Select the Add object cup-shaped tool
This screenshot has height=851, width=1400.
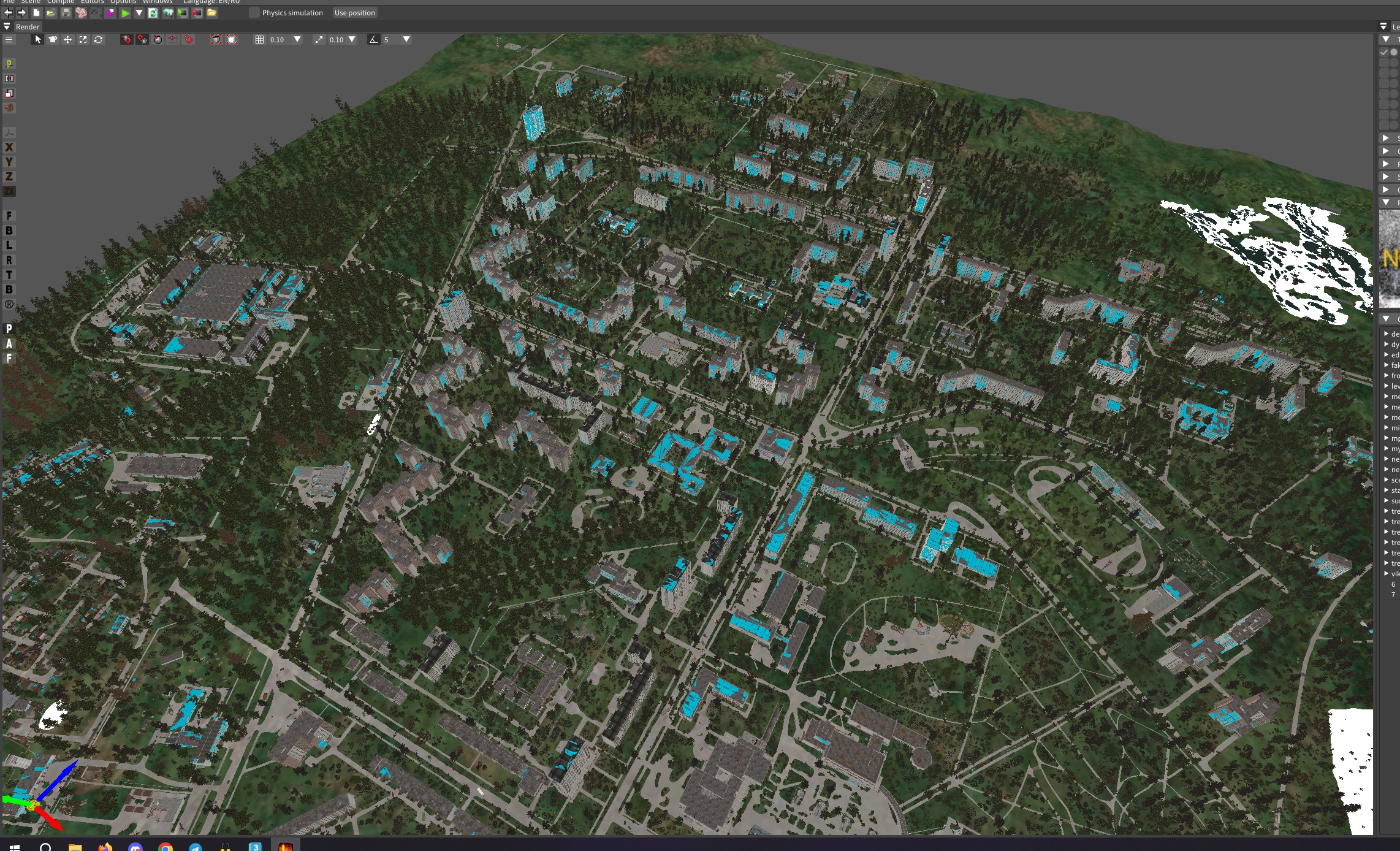click(53, 39)
